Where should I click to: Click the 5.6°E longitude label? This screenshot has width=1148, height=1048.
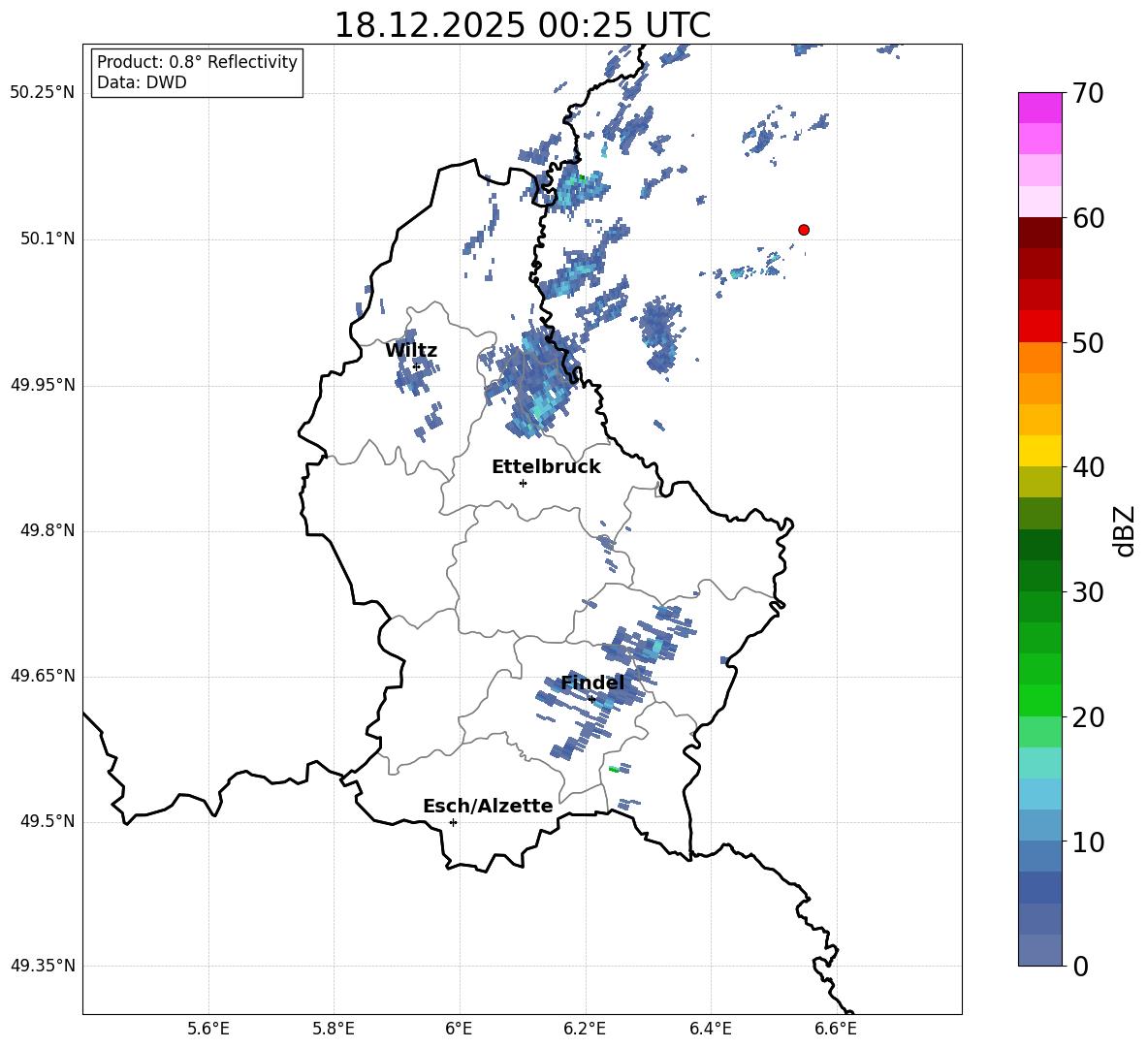click(x=208, y=1029)
